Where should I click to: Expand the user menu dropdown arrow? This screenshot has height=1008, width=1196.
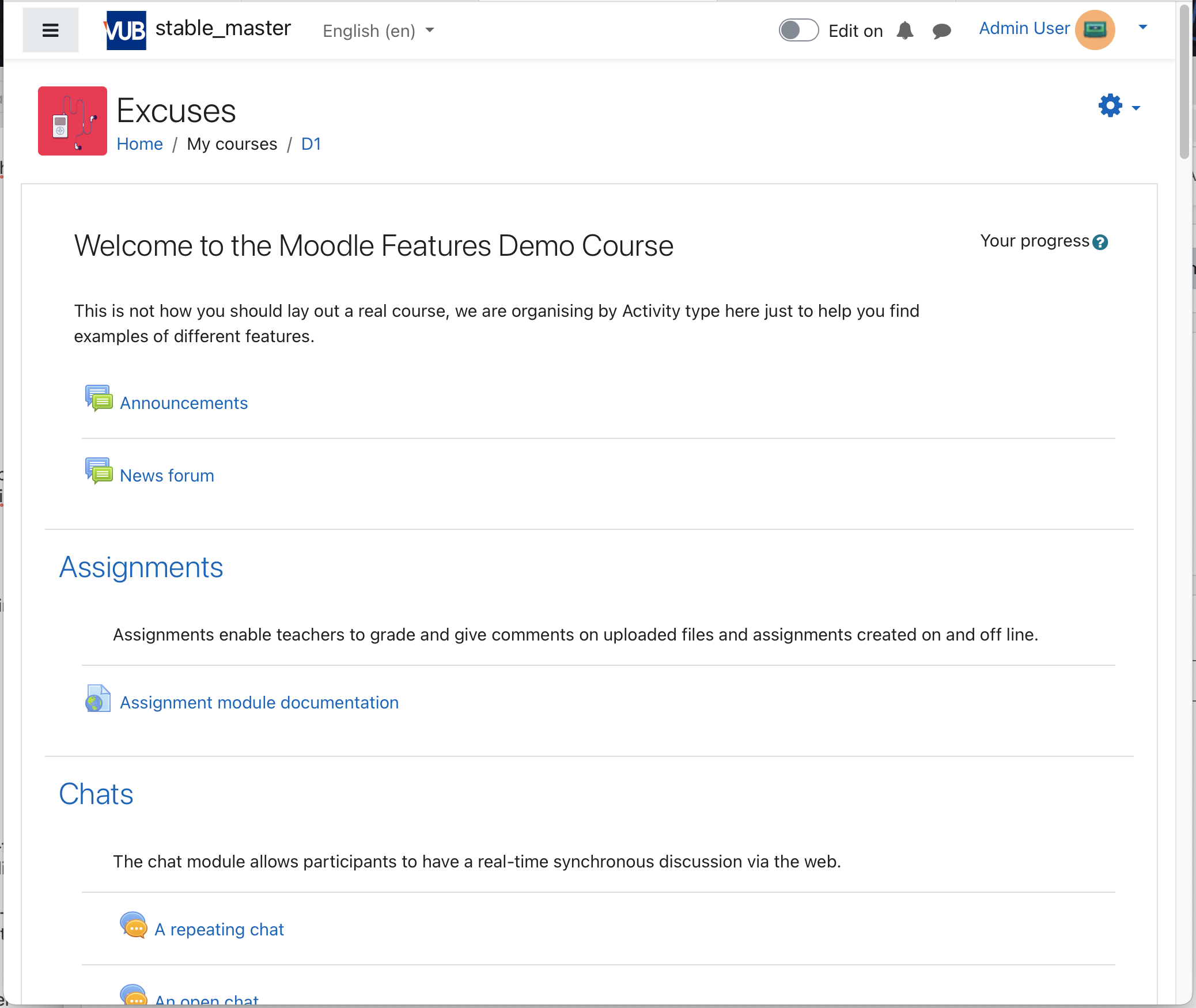[1143, 27]
